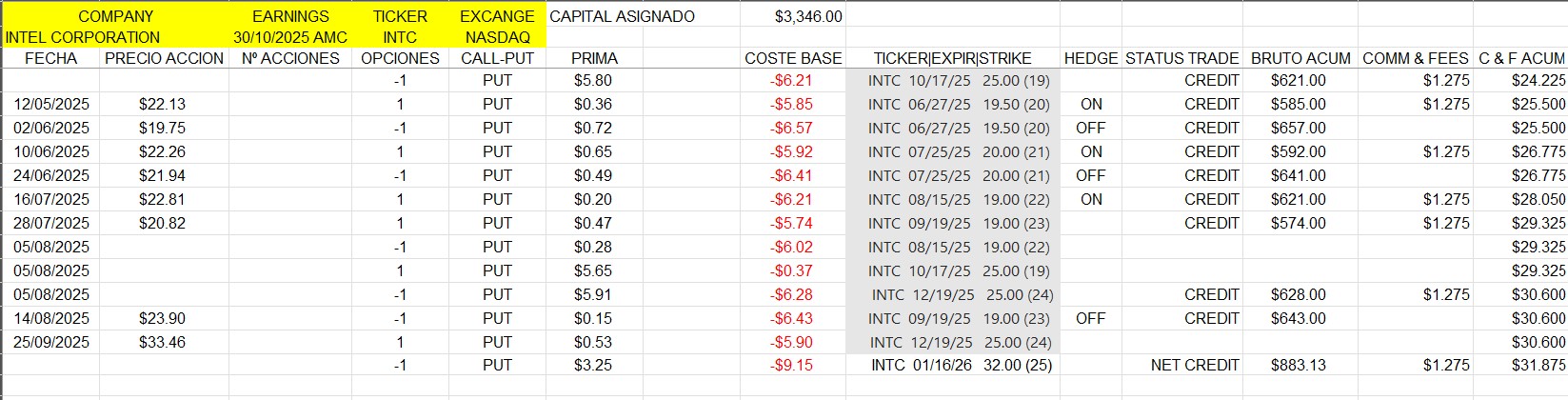Select the BRUTO ACUM header cell
The image size is (1568, 400).
[1300, 58]
